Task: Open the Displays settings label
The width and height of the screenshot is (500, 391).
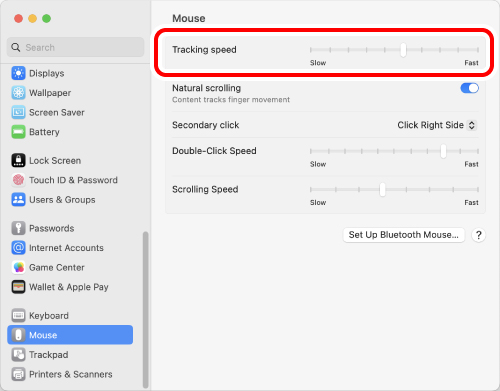Action: pyautogui.click(x=47, y=73)
